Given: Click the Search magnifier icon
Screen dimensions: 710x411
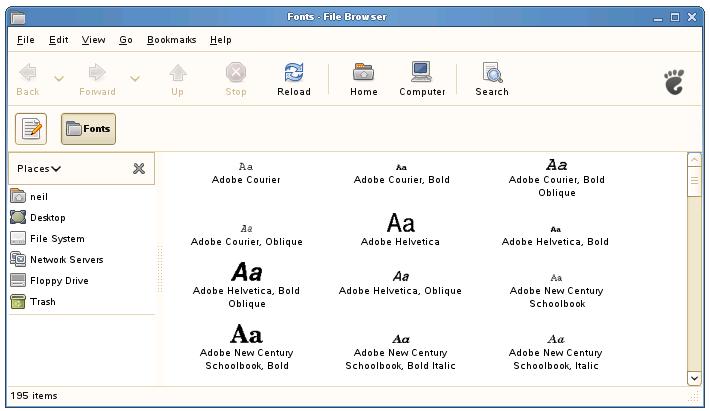Looking at the screenshot, I should pos(492,73).
